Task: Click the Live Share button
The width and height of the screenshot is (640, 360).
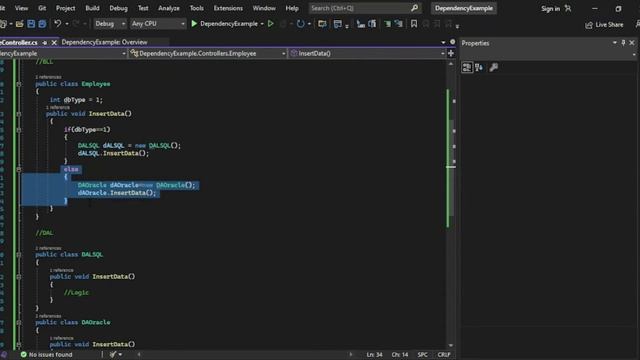Action: tap(604, 25)
